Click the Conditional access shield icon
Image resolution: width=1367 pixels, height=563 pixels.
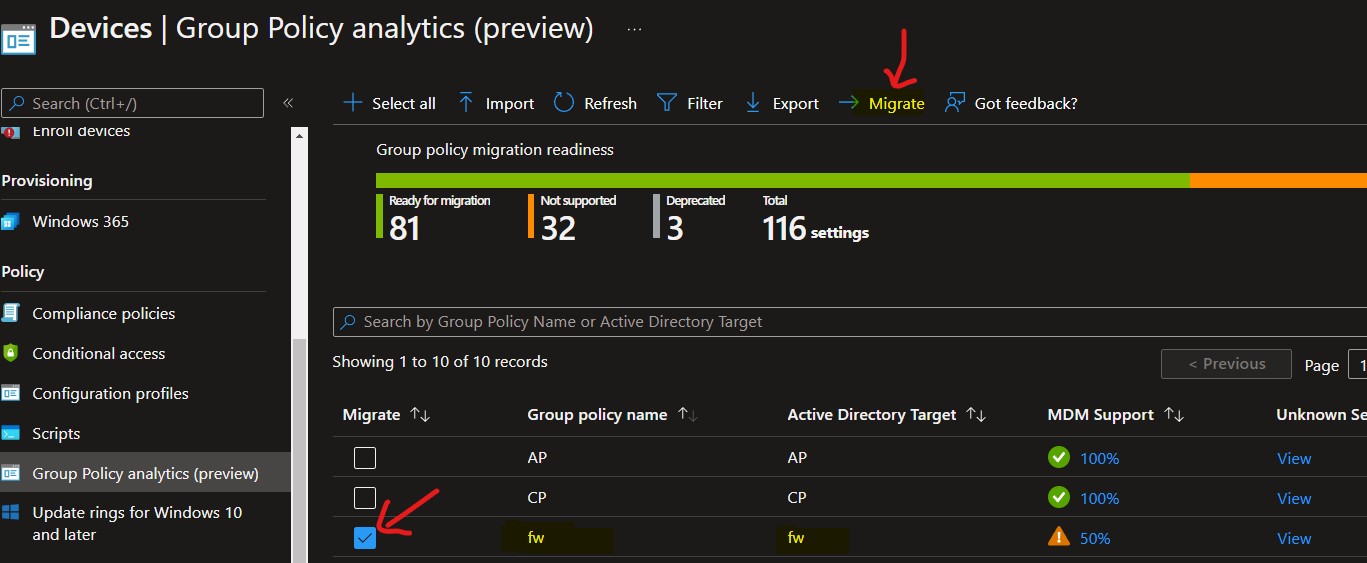click(x=11, y=353)
